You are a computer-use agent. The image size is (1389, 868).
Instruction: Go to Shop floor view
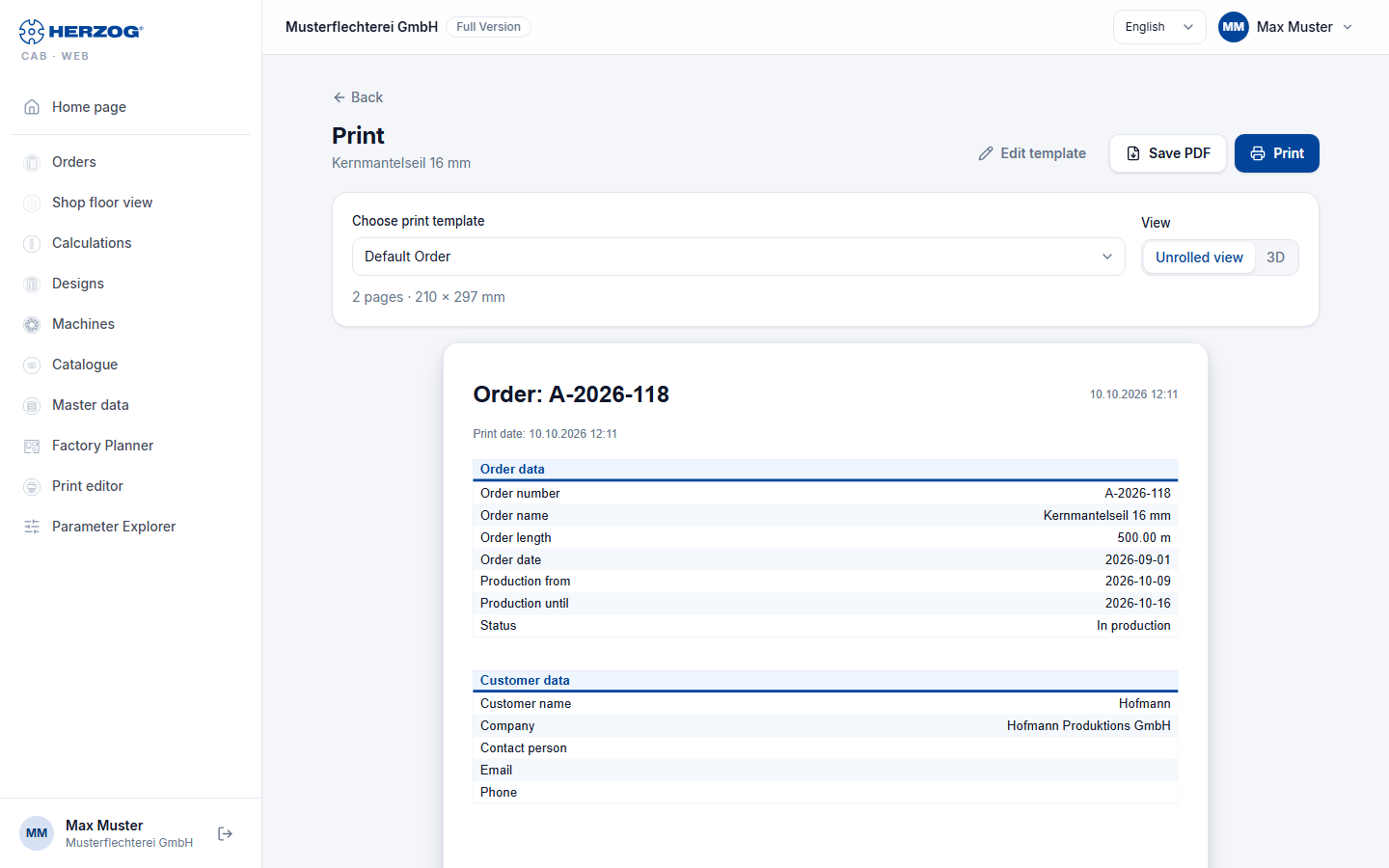[131, 203]
